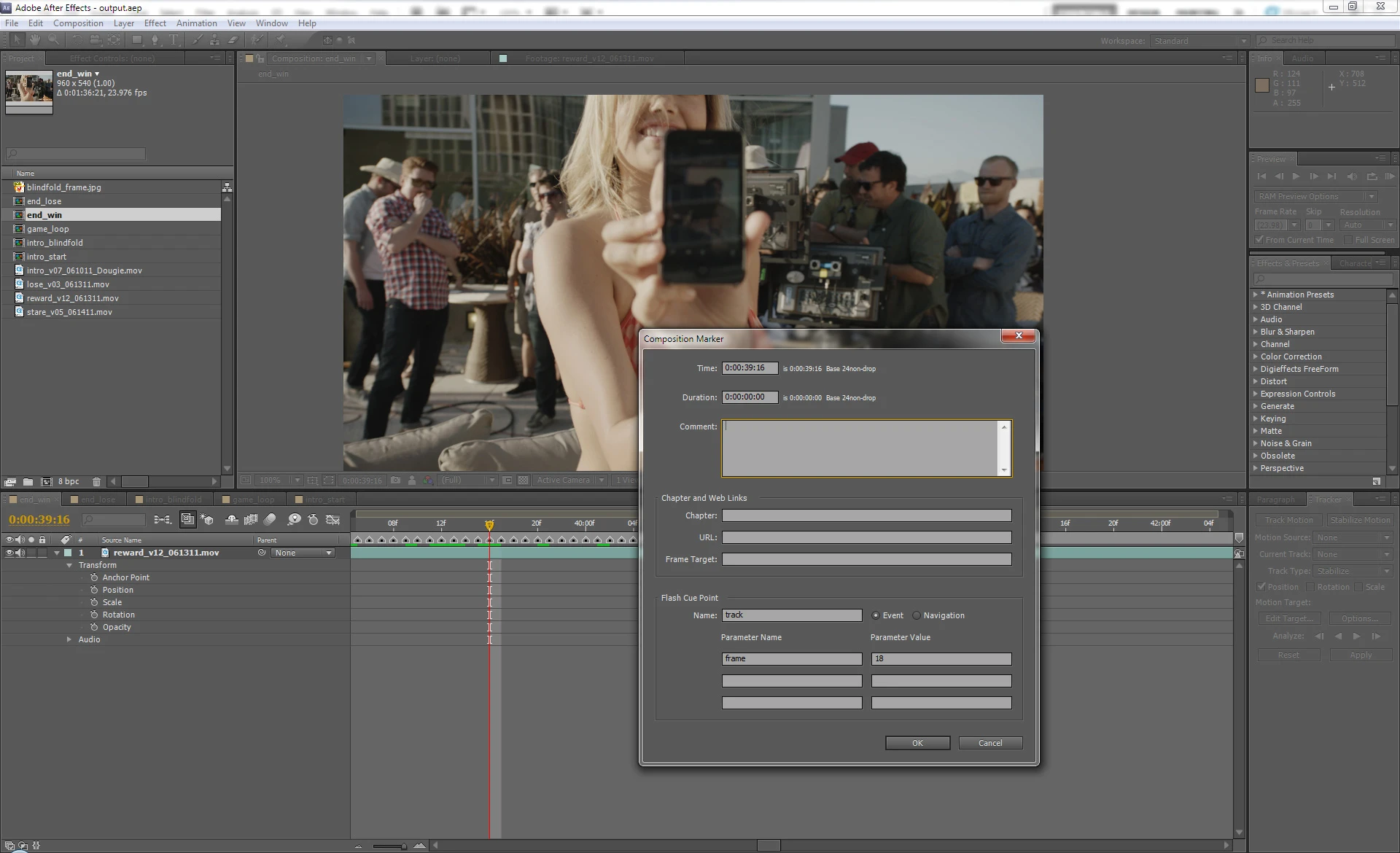Viewport: 1400px width, 853px height.
Task: Create a new folder in Project panel
Action: point(28,482)
